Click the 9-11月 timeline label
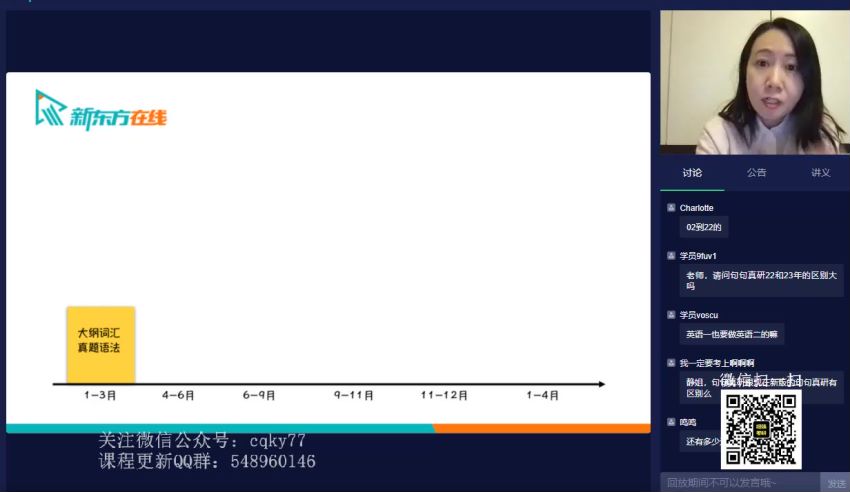The width and height of the screenshot is (850, 492). [354, 396]
